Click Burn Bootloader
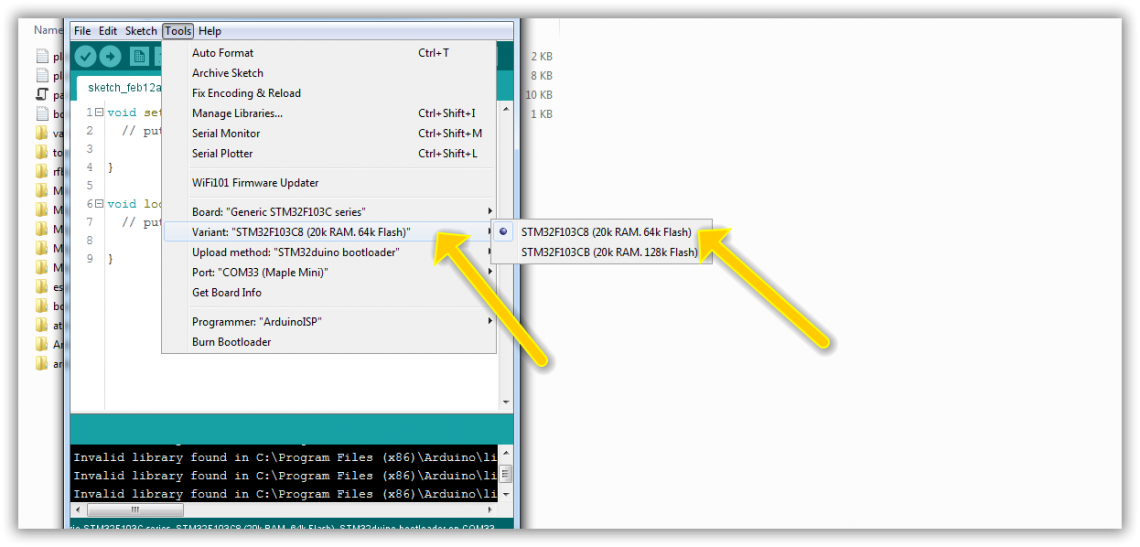Screen dimensions: 1140x547 pyautogui.click(x=231, y=342)
